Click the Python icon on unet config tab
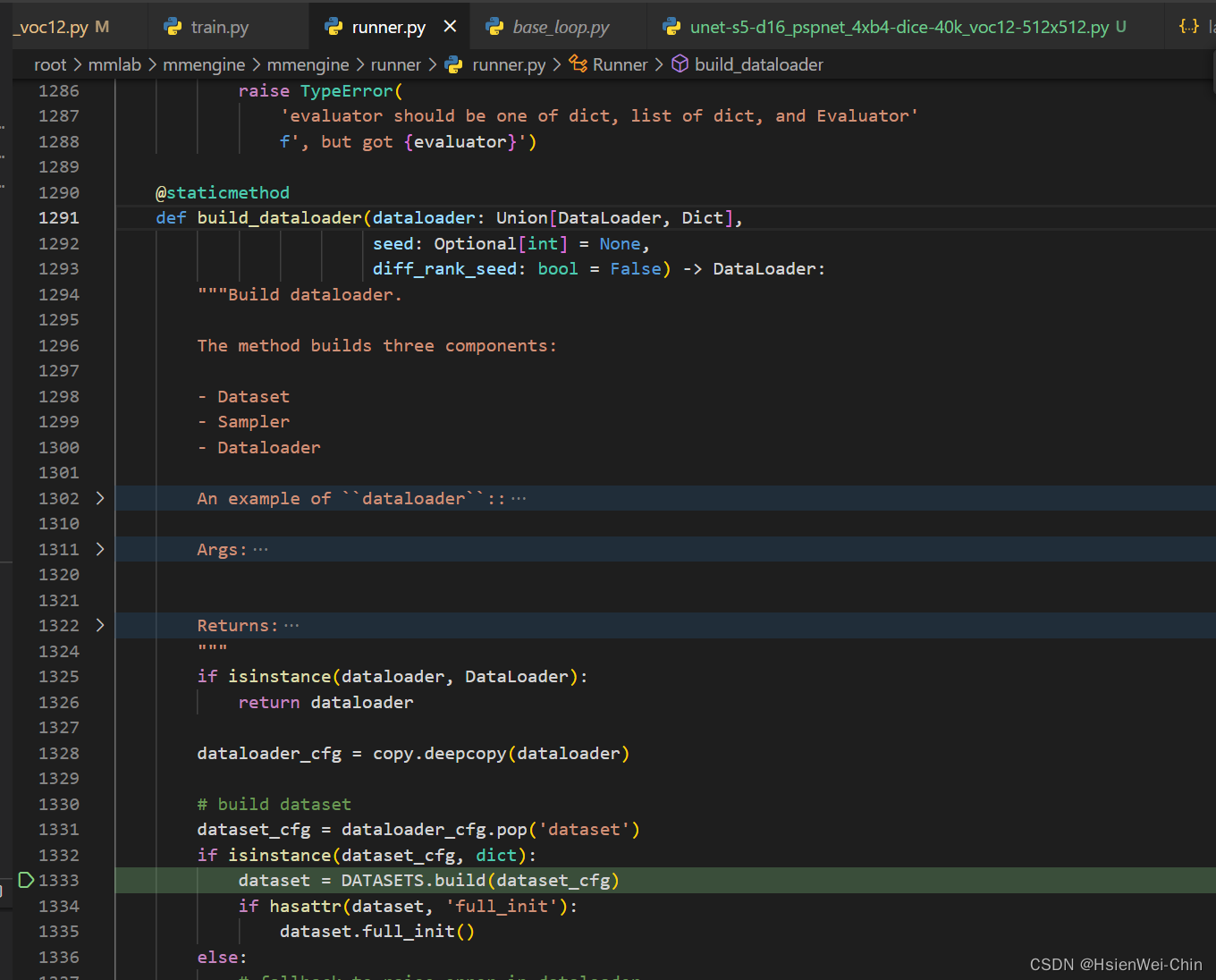1216x980 pixels. [x=671, y=27]
